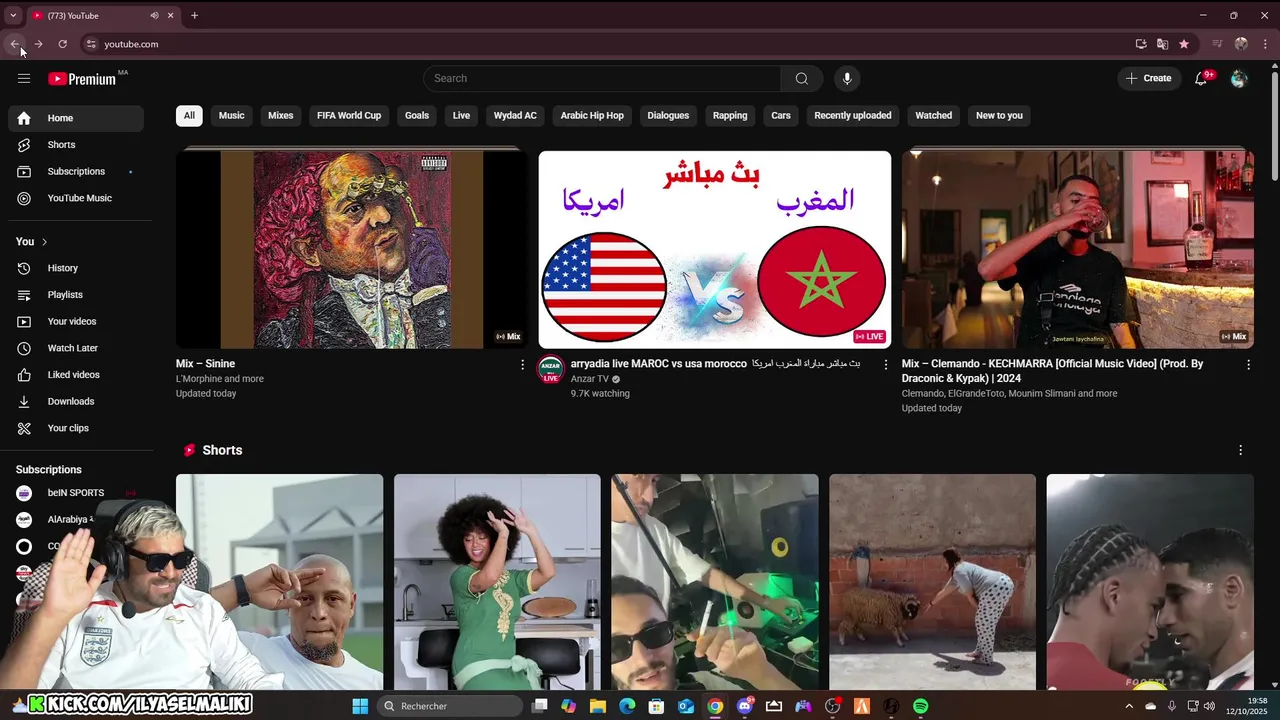Click the YouTube search input field
Viewport: 1280px width, 720px height.
click(602, 79)
